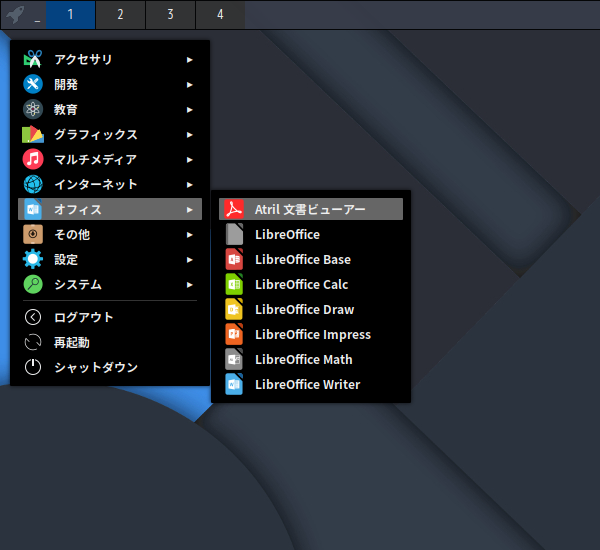This screenshot has width=600, height=550.
Task: Click the LibreOffice Math text label
Action: coord(303,359)
